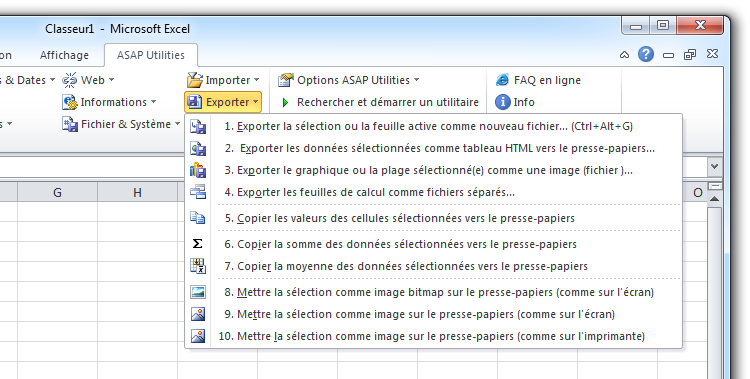Click the Exporter floppy disk icon
The height and width of the screenshot is (379, 750).
click(x=195, y=102)
